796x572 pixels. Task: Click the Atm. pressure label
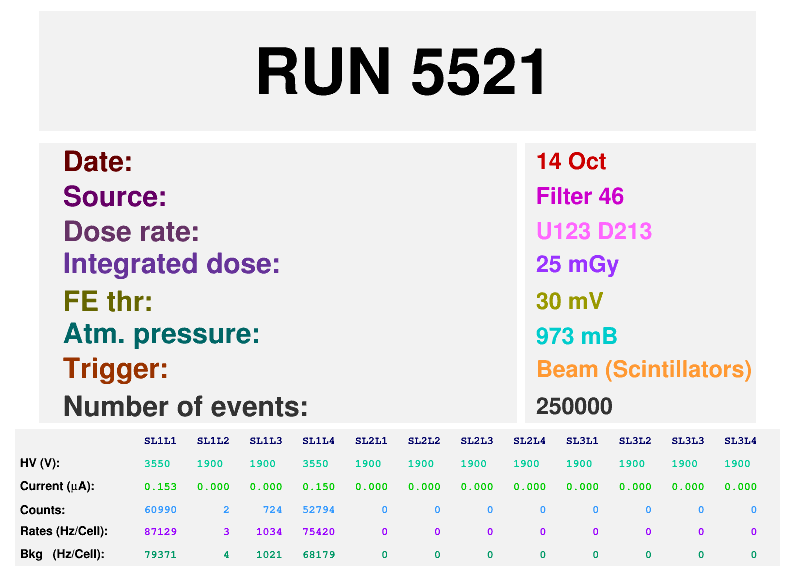tap(161, 334)
